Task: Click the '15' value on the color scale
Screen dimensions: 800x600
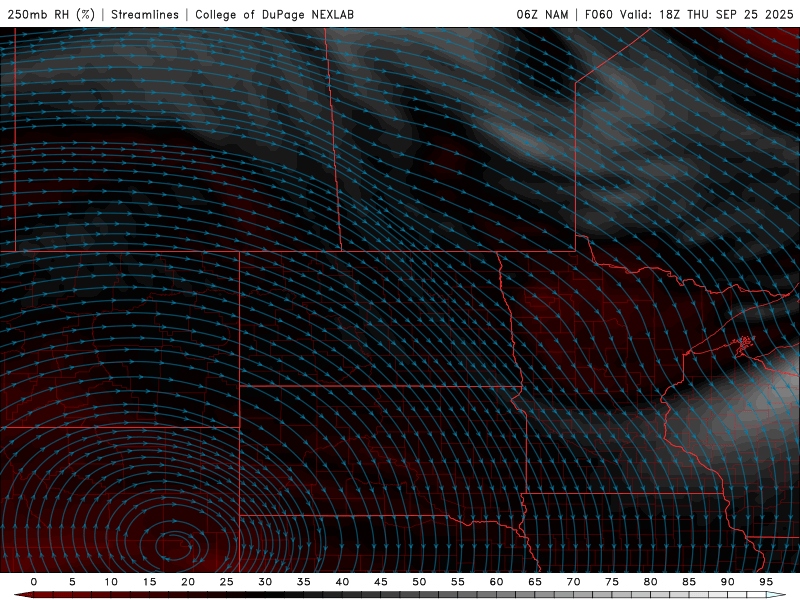Action: 149,582
